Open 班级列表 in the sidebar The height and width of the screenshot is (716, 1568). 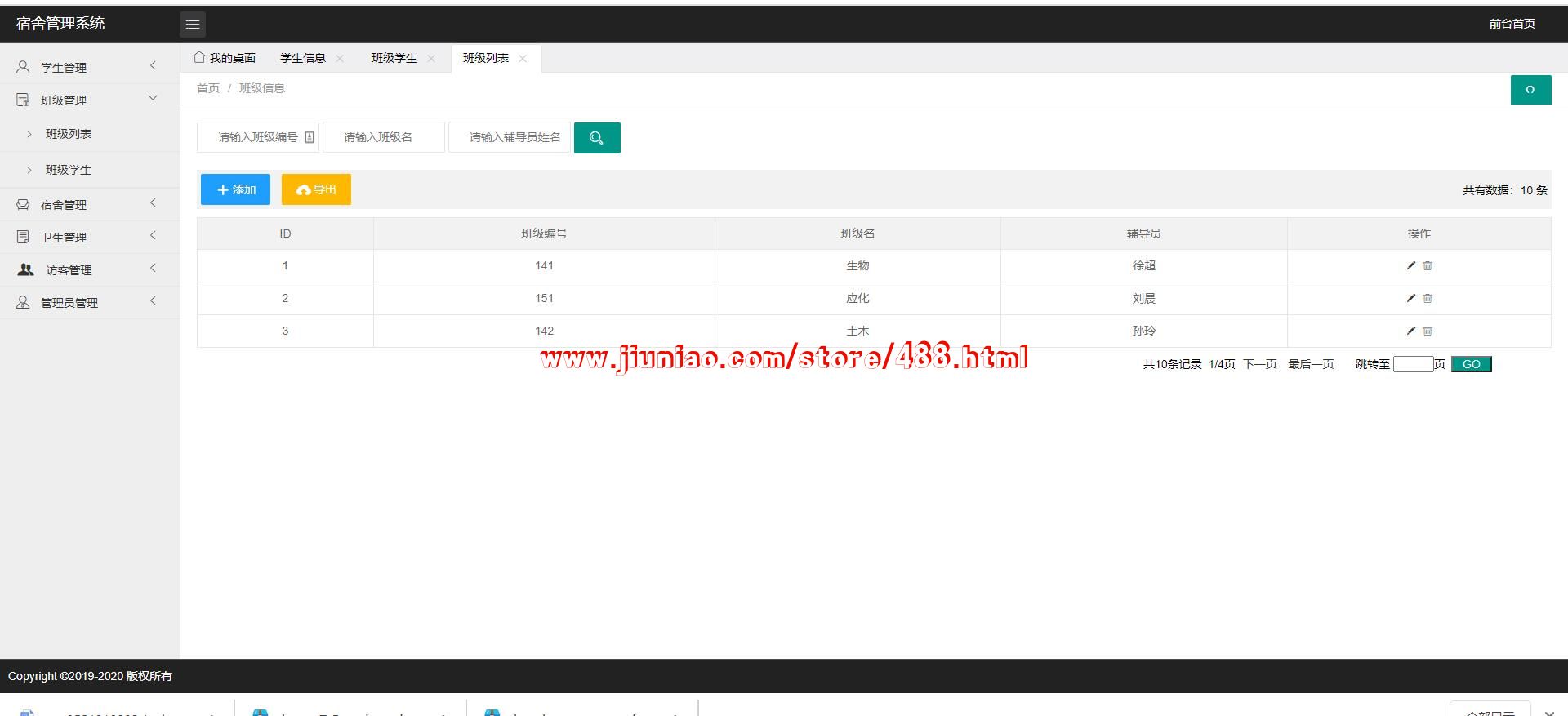click(x=69, y=134)
